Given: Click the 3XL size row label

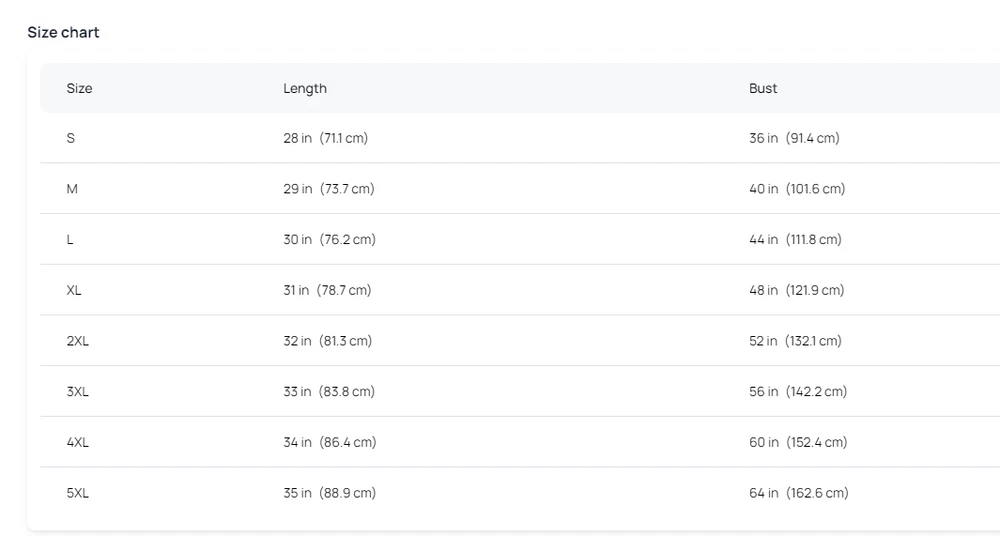Looking at the screenshot, I should (x=78, y=392).
